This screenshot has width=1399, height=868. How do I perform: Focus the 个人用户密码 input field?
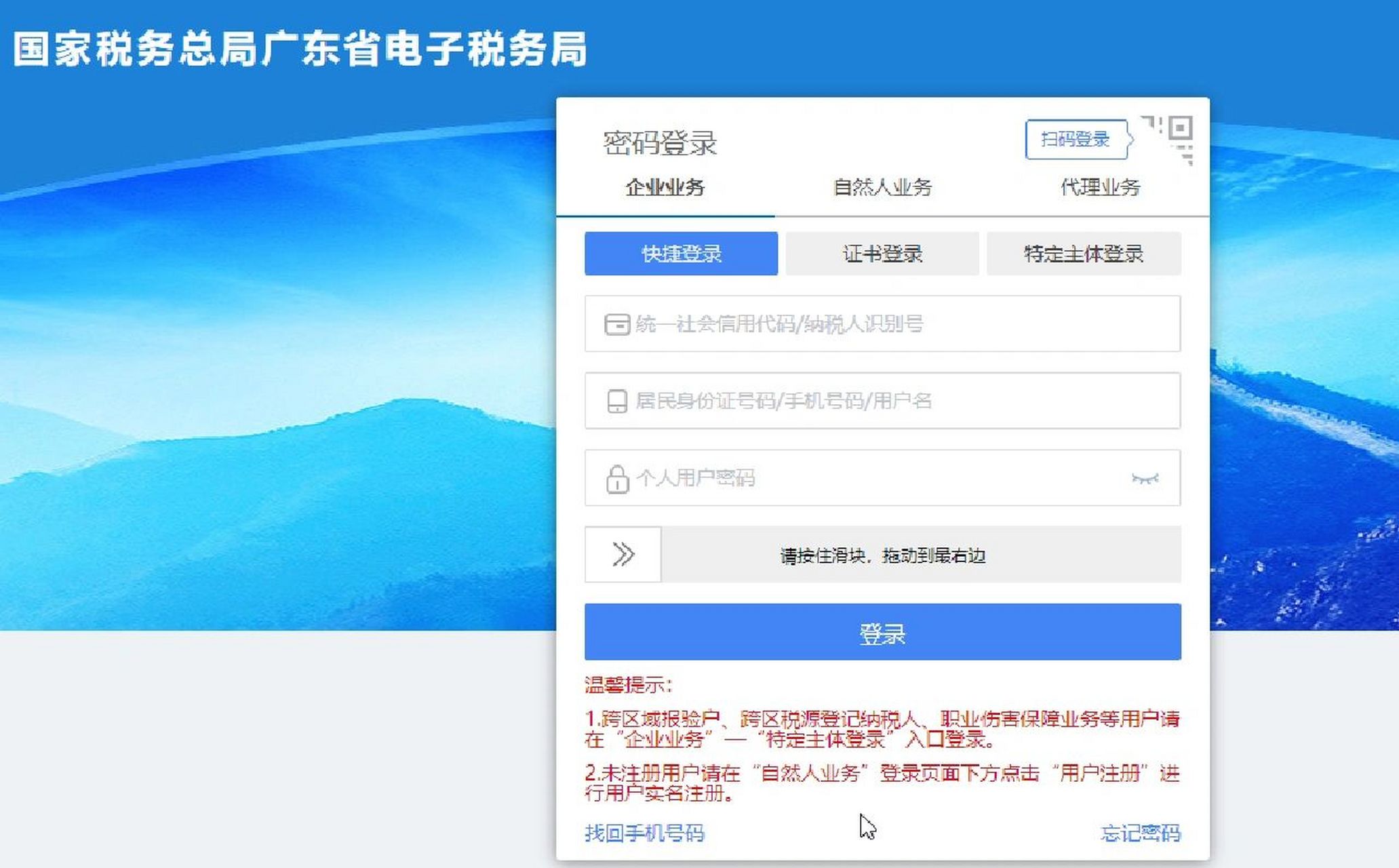click(882, 478)
